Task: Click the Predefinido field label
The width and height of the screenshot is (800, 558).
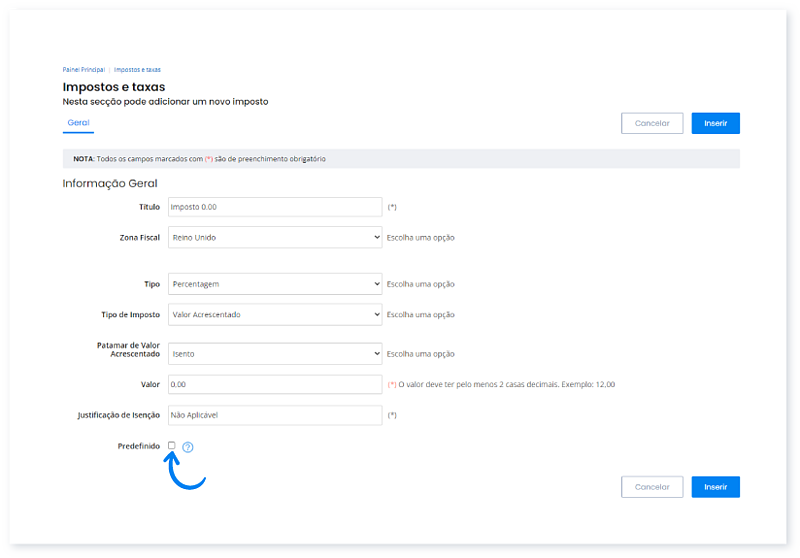Action: (139, 445)
